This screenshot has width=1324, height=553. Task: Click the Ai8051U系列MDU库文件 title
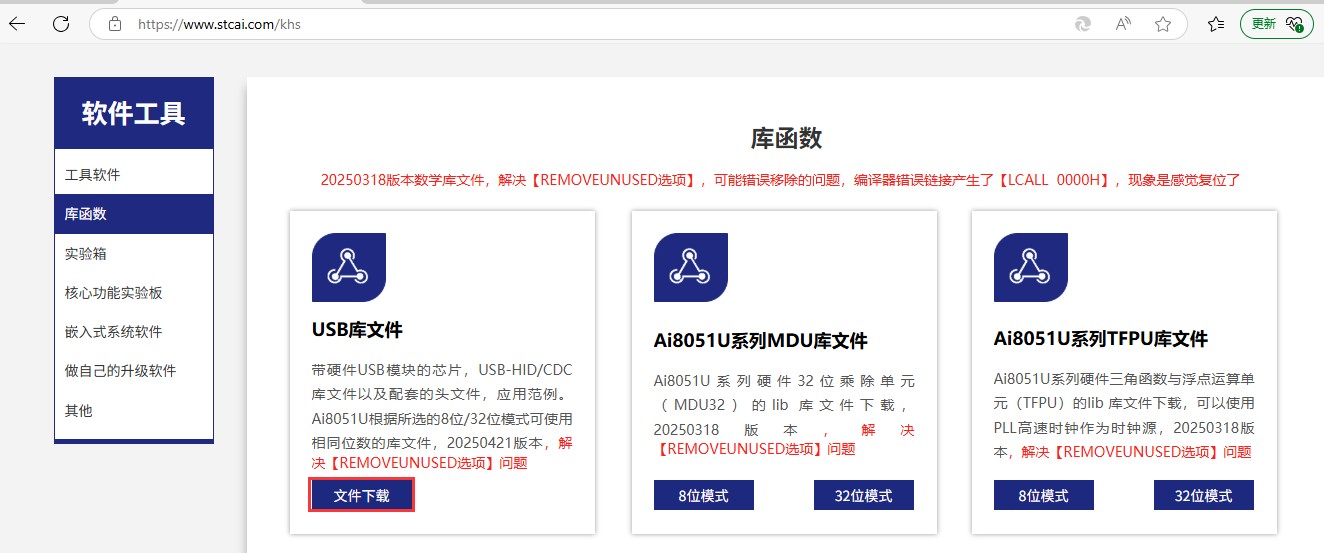[x=760, y=341]
